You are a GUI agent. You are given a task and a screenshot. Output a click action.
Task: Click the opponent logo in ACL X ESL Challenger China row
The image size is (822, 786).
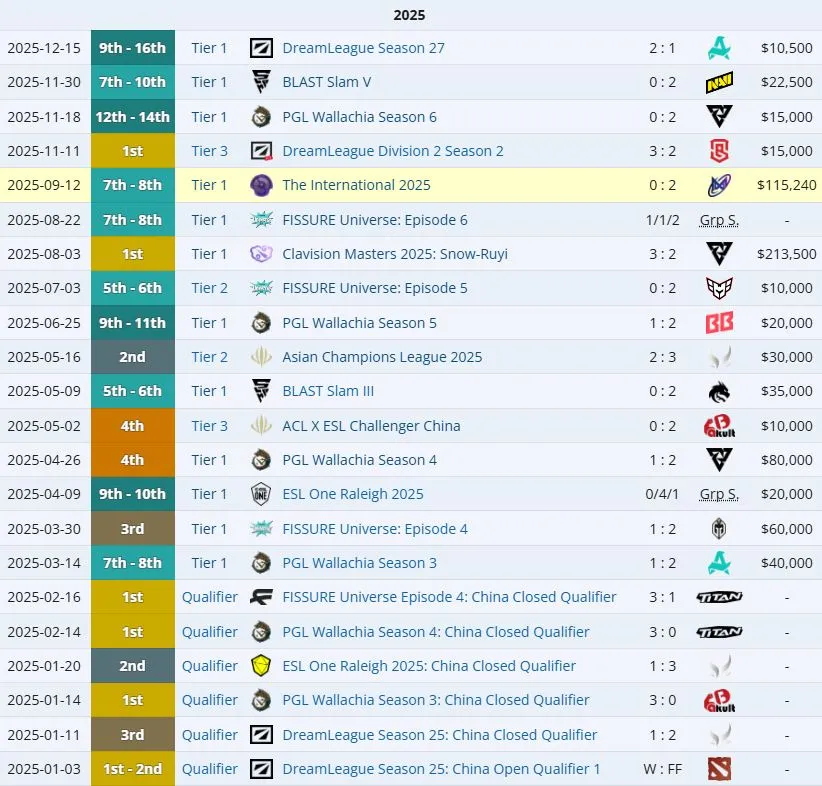(x=719, y=426)
